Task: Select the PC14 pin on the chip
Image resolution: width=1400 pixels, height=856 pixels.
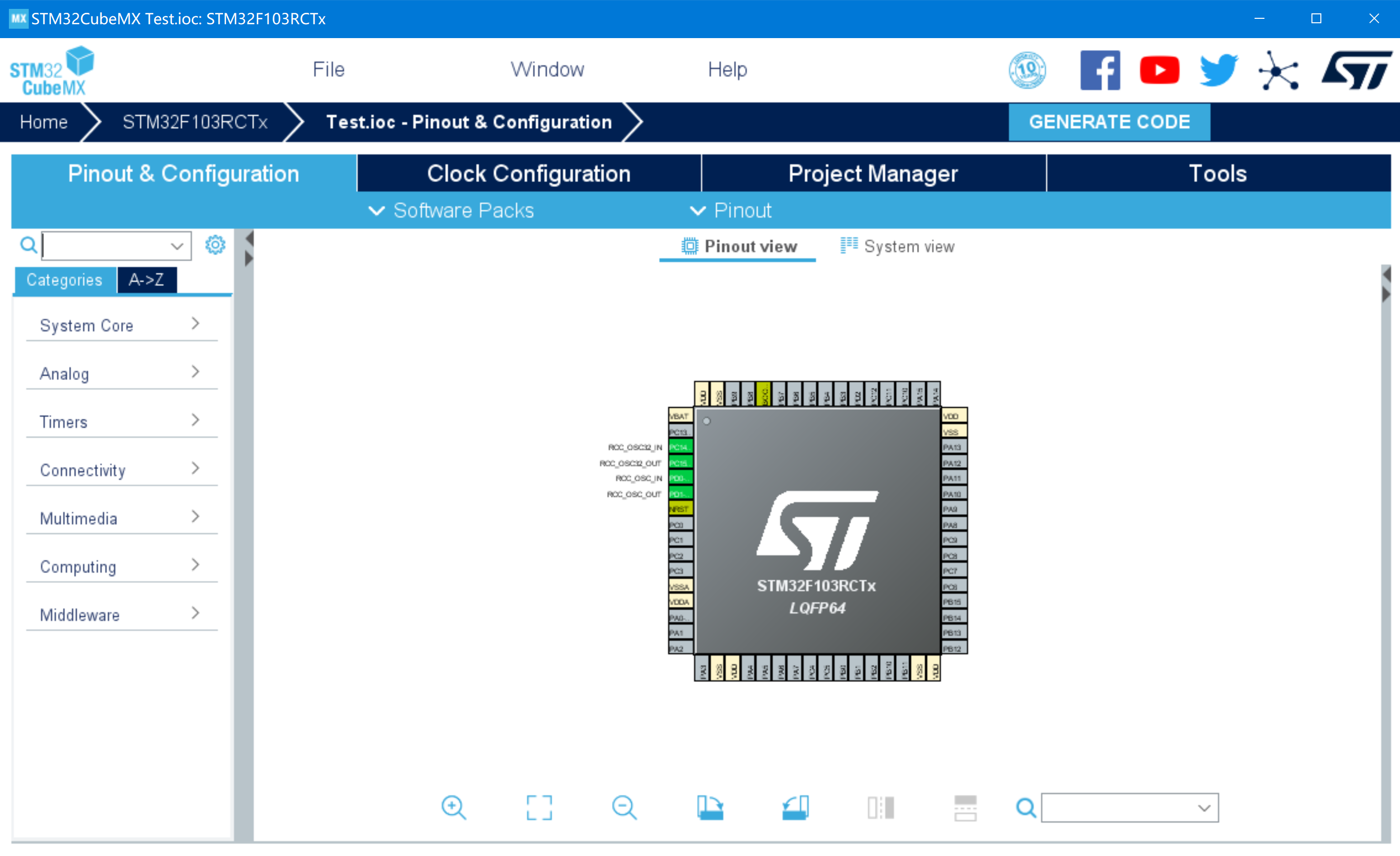Action: click(680, 447)
